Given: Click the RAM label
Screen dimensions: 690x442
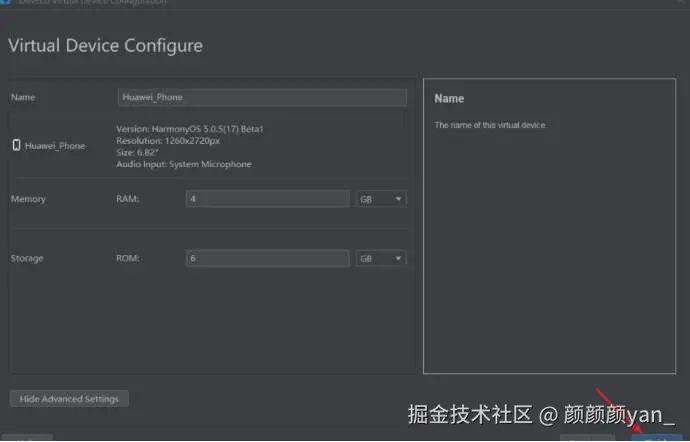Looking at the screenshot, I should click(x=127, y=199).
